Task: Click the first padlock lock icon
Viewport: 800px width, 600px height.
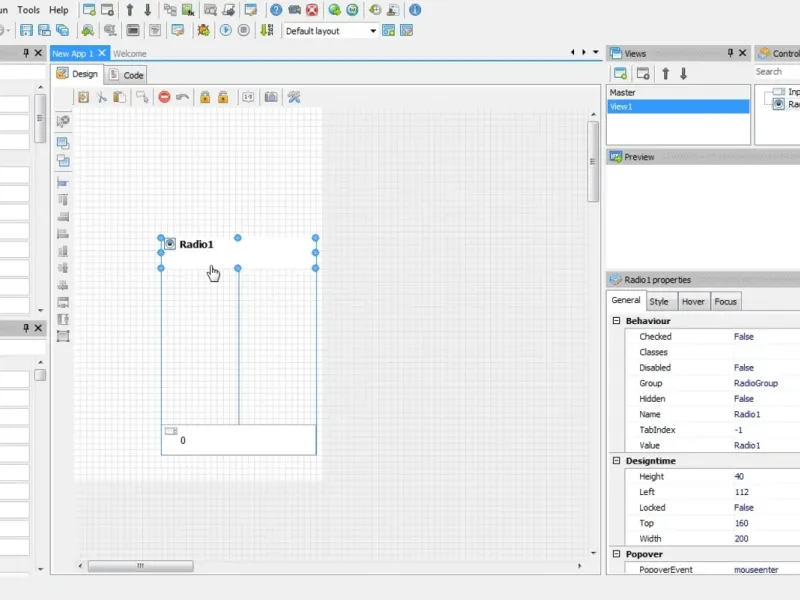Action: tap(204, 97)
